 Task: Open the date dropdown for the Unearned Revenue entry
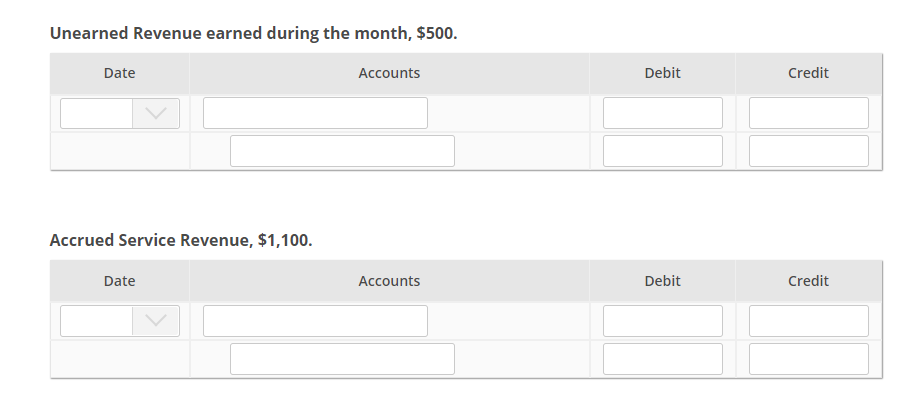coord(119,113)
